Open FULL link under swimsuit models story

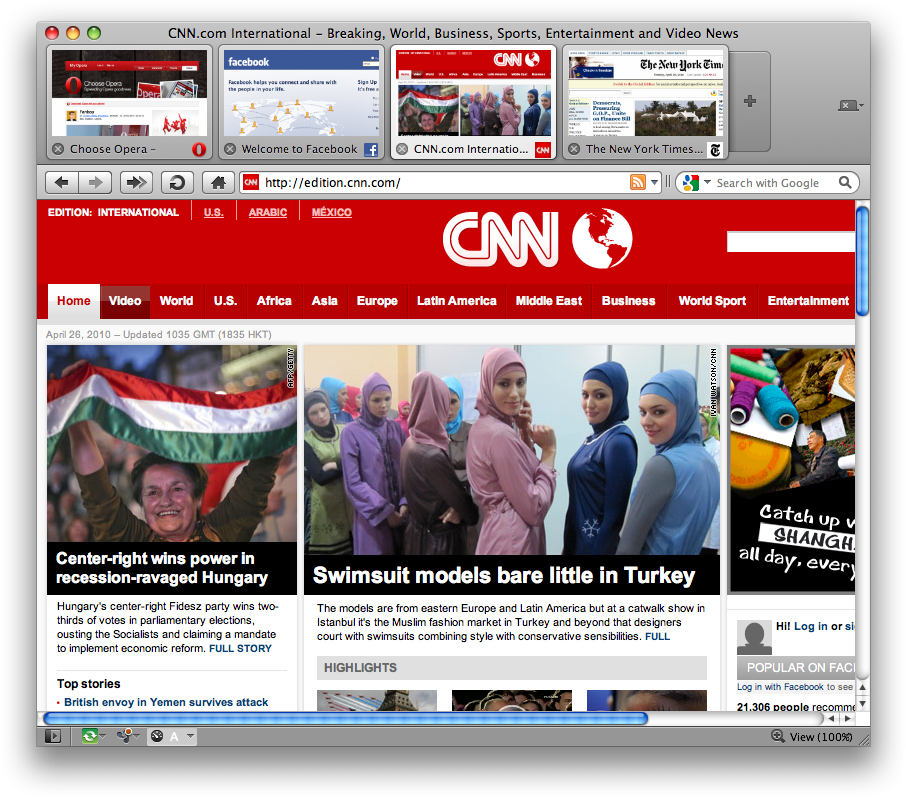coord(658,636)
